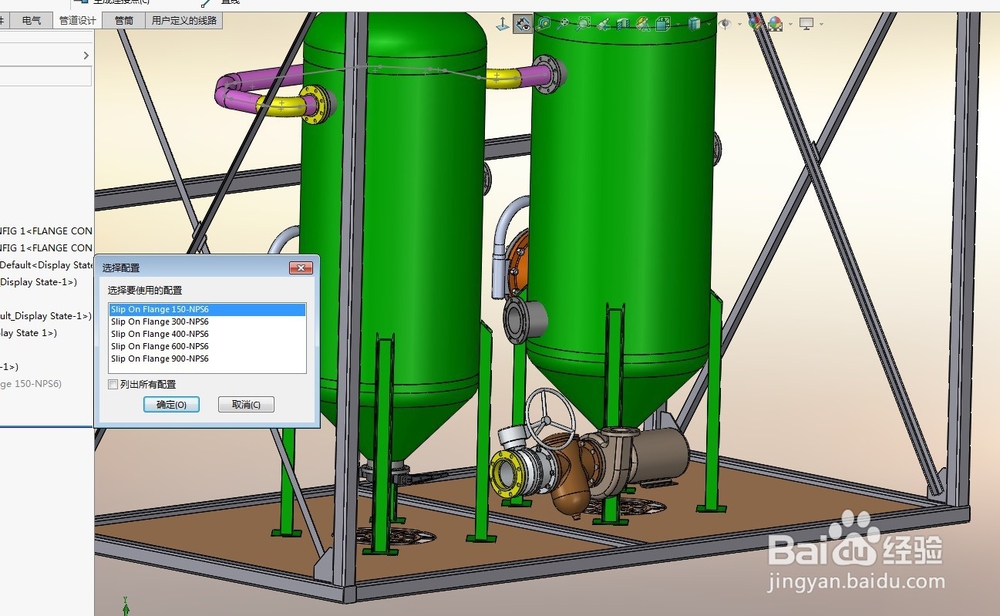Open the 管道设计 tab
The width and height of the screenshot is (1000, 616).
[77, 20]
